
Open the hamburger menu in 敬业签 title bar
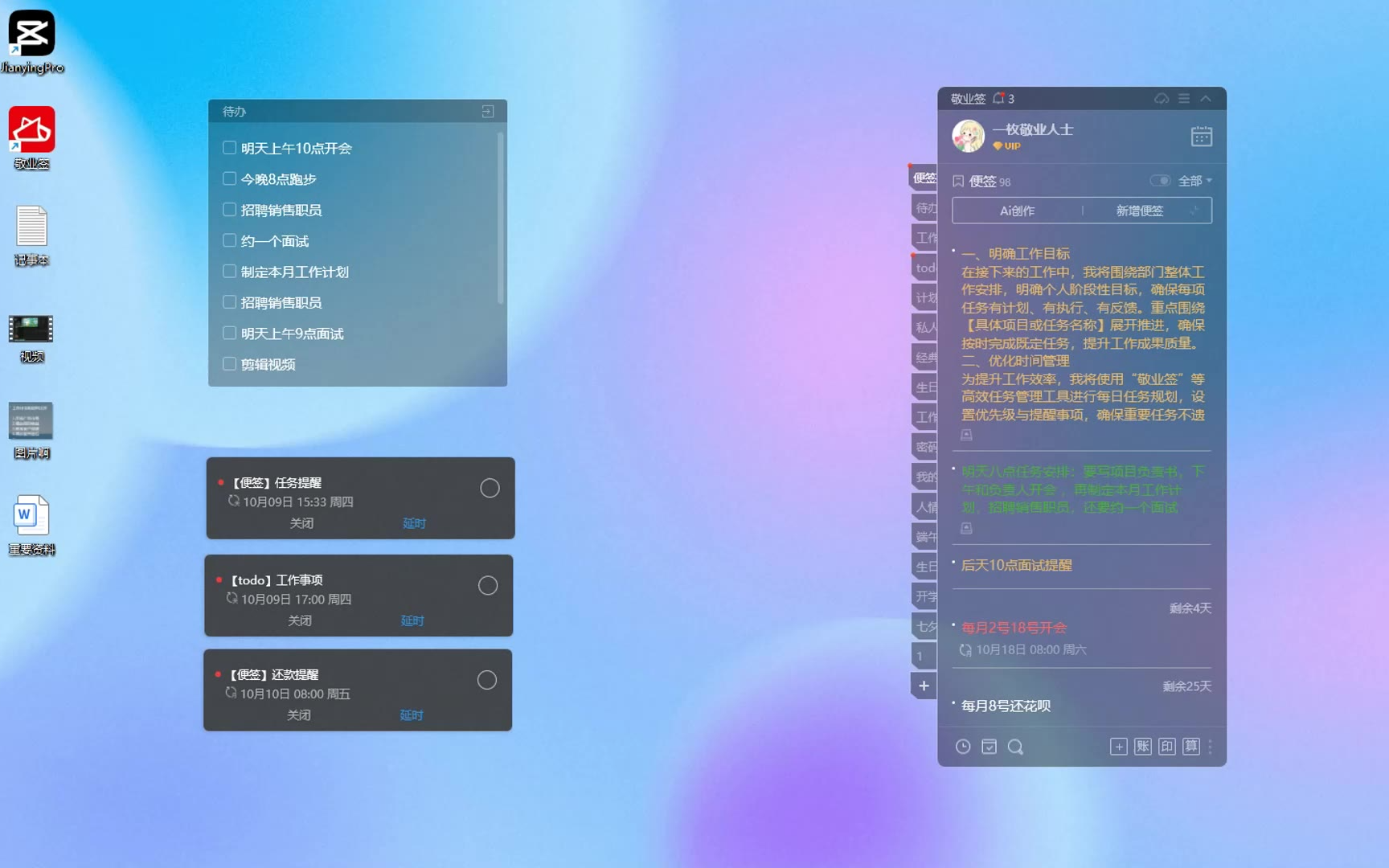[1184, 98]
